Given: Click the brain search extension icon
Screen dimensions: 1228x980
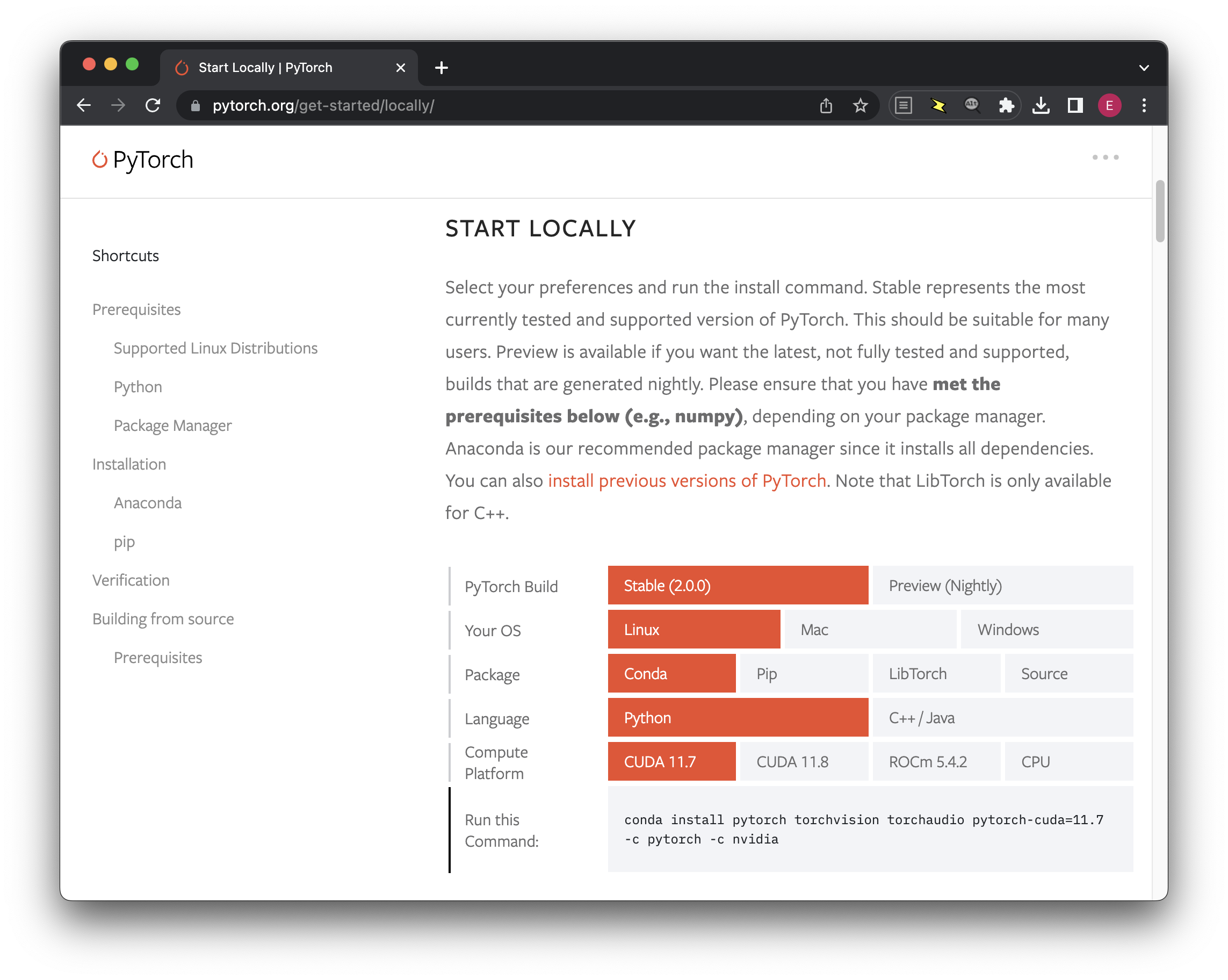Looking at the screenshot, I should (972, 105).
